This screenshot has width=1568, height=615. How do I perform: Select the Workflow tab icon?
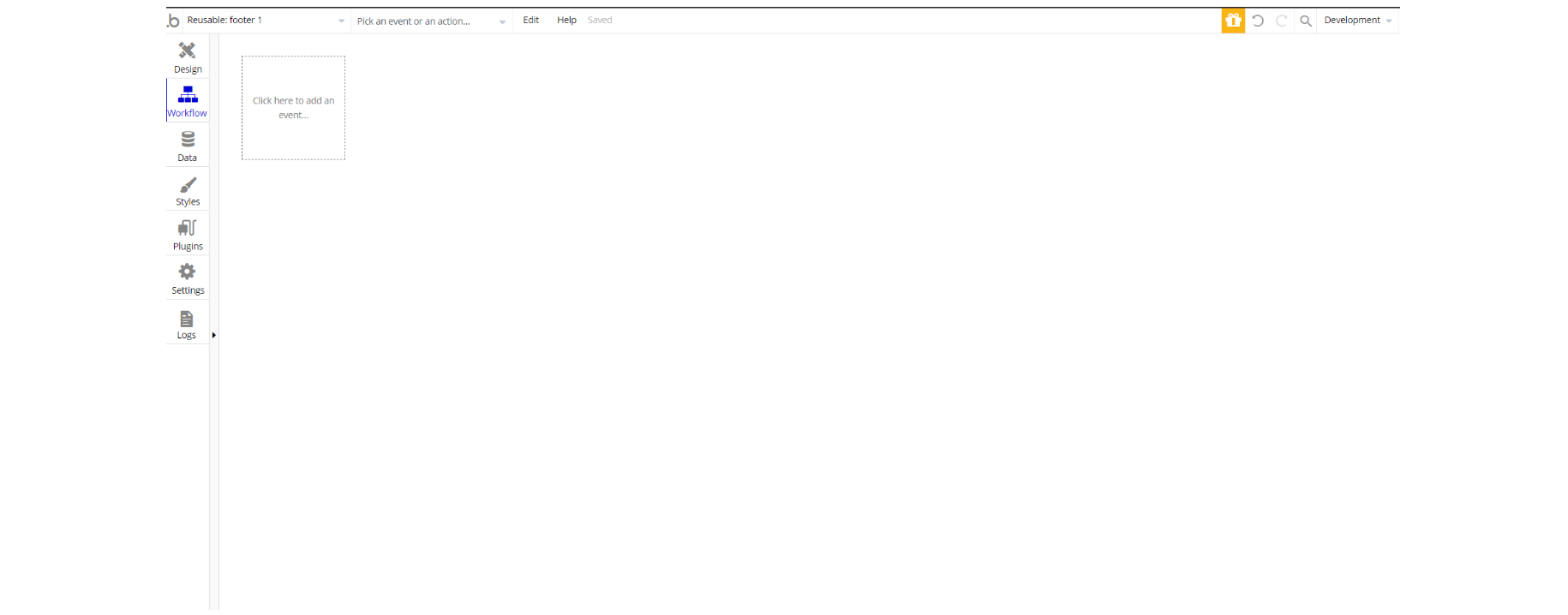coord(187,94)
